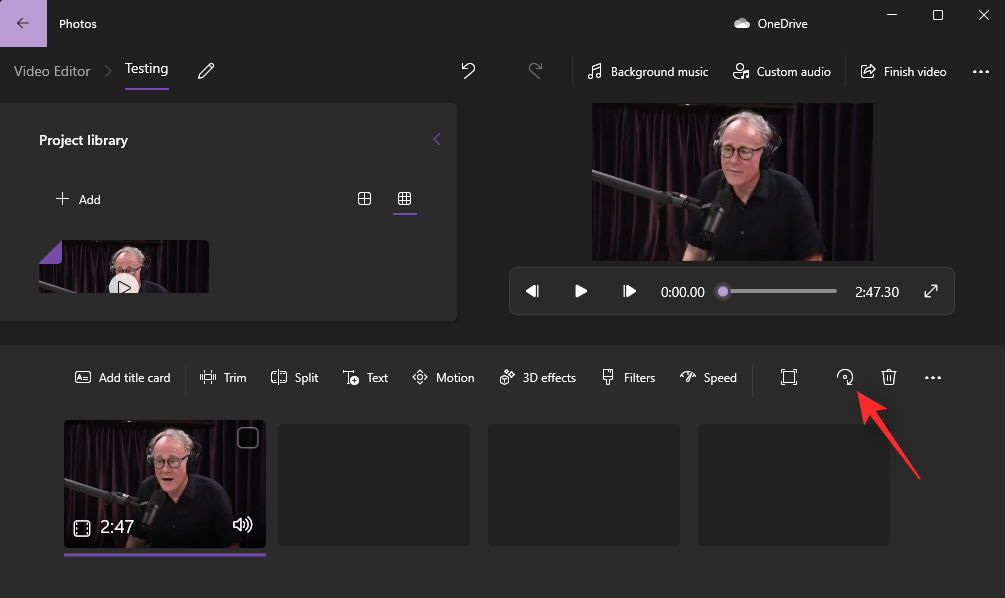Step forward one frame in preview

[x=629, y=291]
